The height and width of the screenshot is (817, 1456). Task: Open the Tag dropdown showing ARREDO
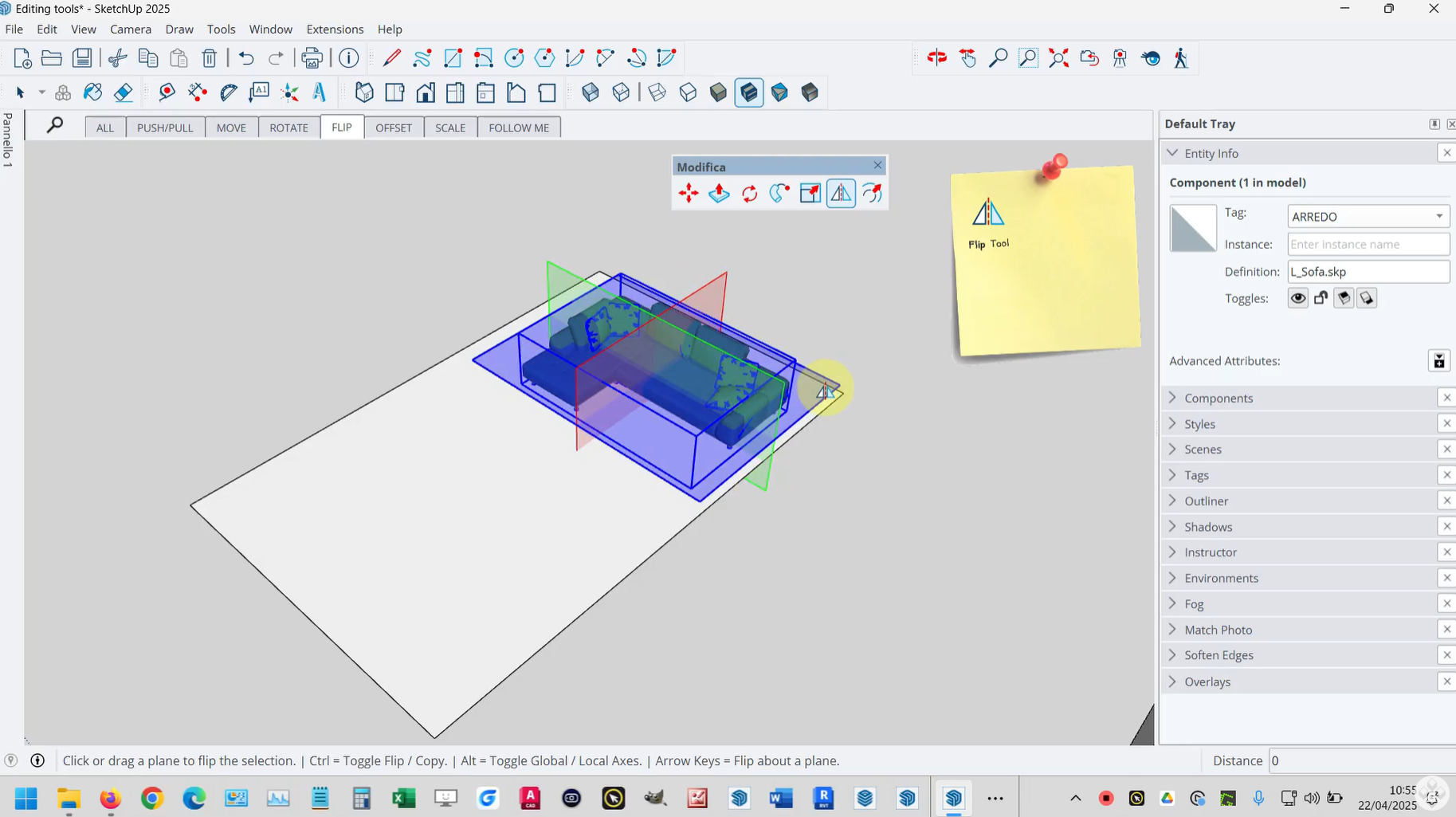1368,217
